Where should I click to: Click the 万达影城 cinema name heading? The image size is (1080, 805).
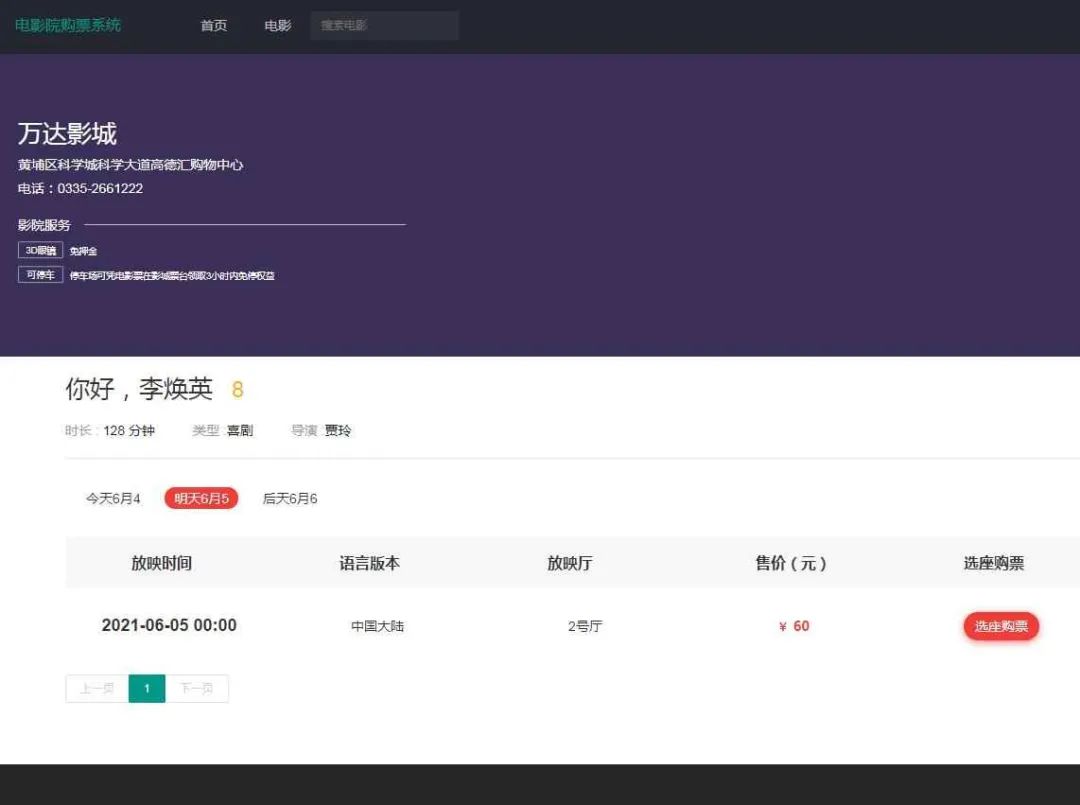coord(67,133)
